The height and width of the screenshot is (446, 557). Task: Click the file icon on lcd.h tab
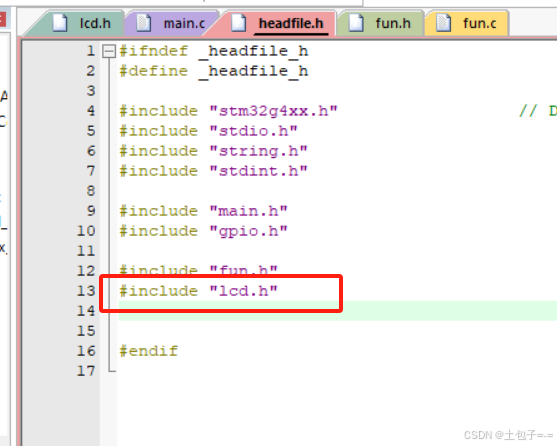point(60,23)
